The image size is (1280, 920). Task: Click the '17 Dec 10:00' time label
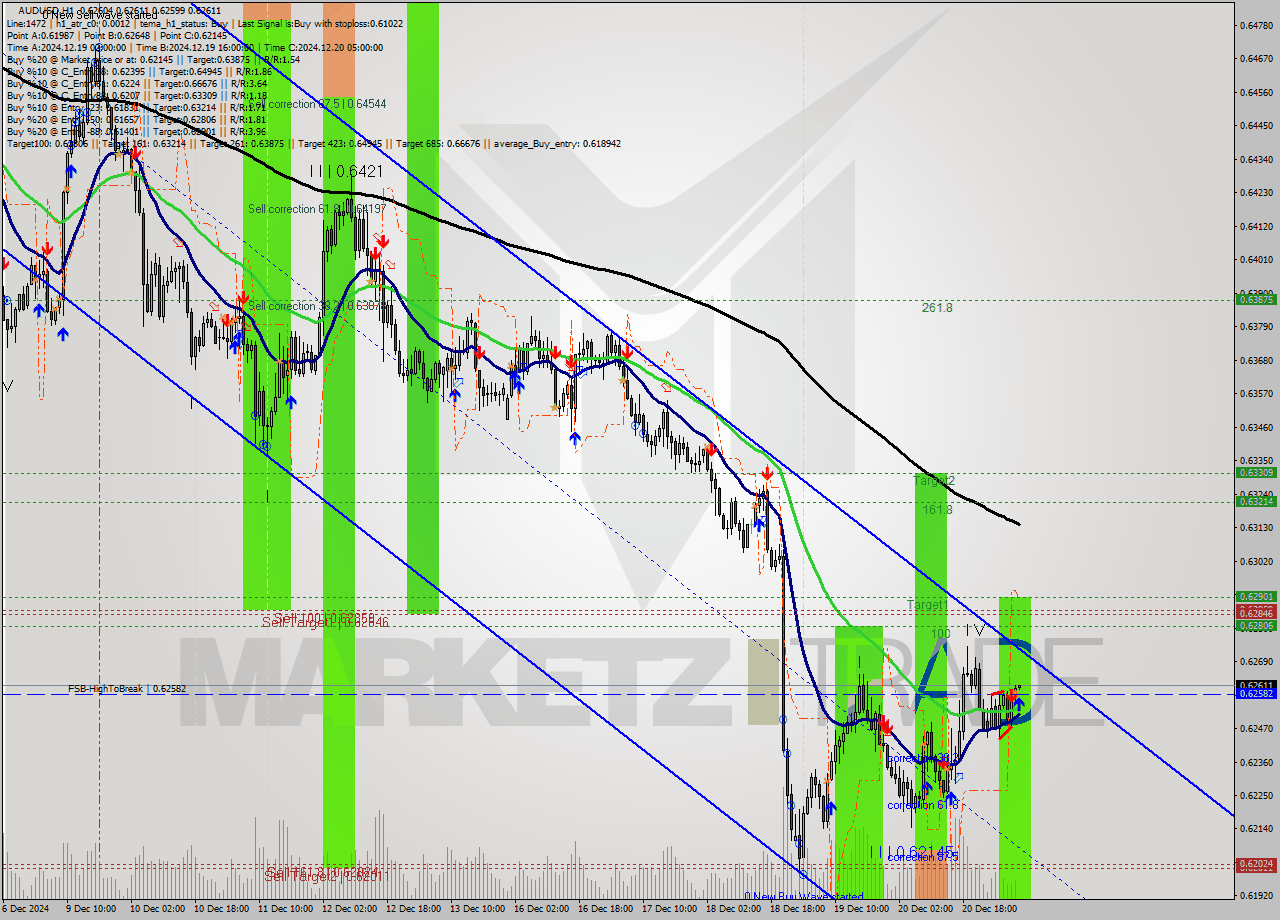tap(669, 910)
